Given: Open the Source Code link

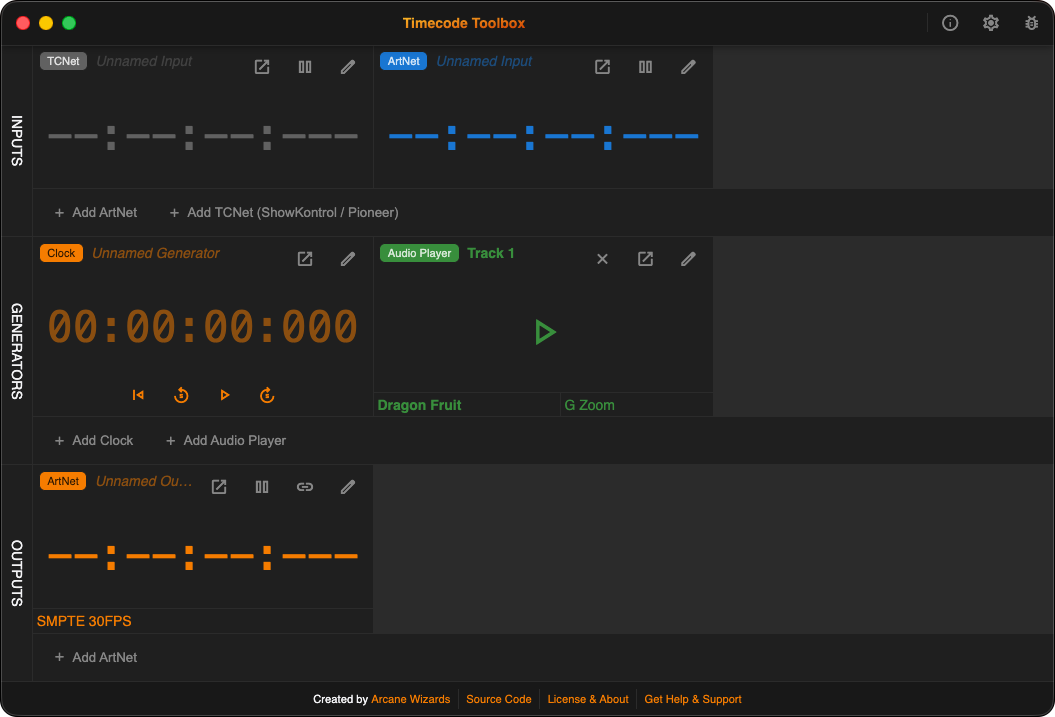Looking at the screenshot, I should pos(499,700).
